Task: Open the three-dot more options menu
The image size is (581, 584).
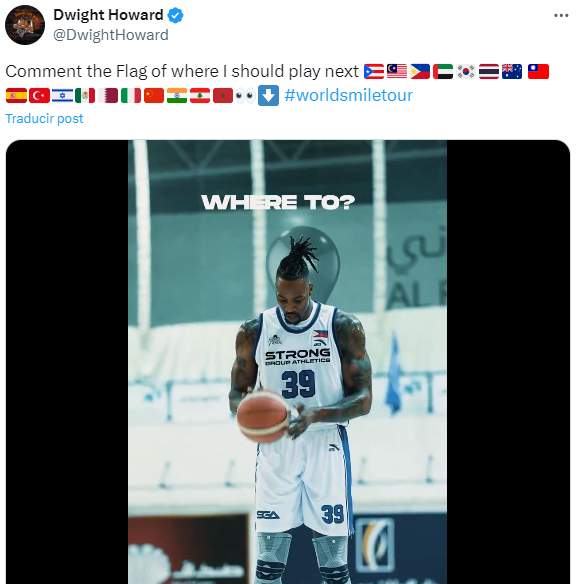Action: point(561,15)
